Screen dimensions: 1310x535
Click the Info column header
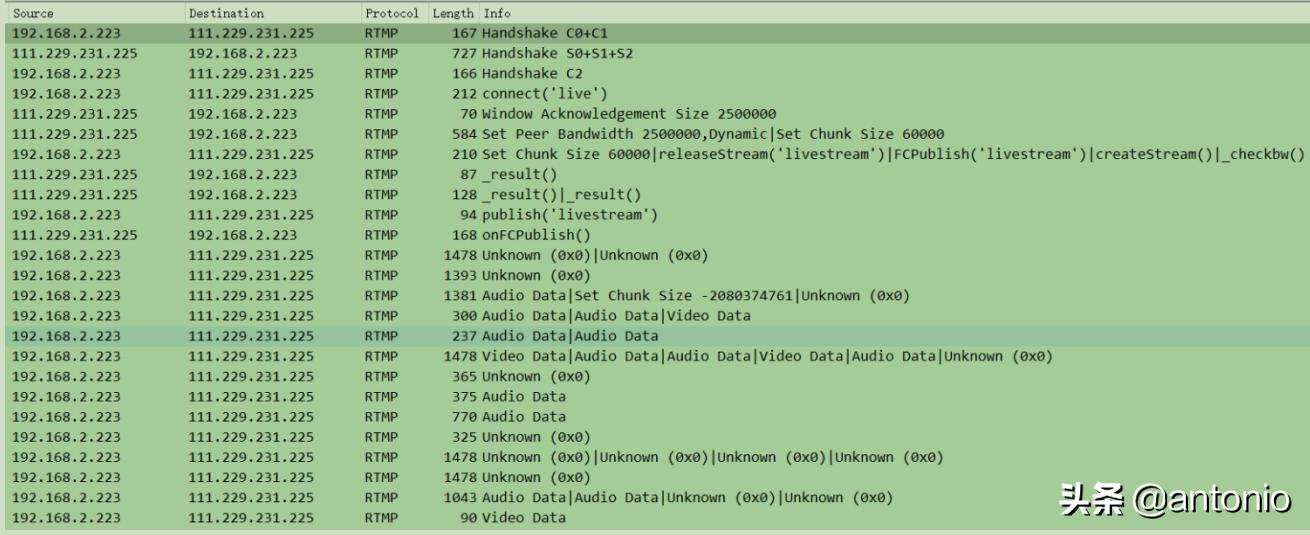click(x=497, y=14)
